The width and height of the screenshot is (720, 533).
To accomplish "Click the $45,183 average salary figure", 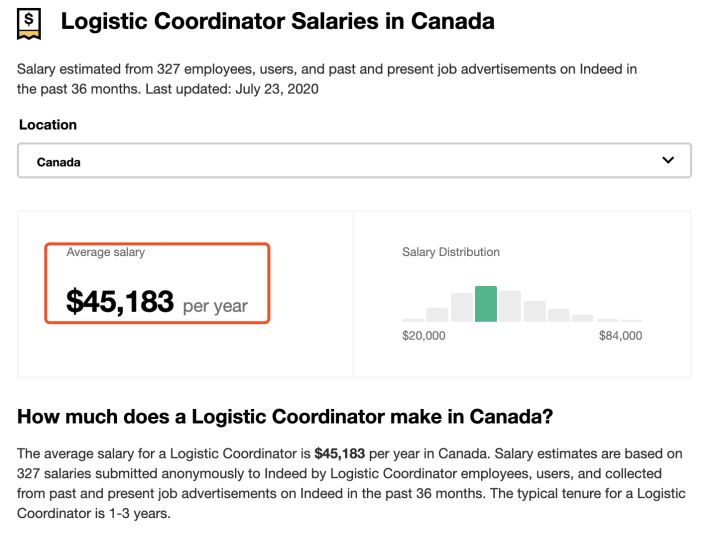I will pyautogui.click(x=120, y=301).
